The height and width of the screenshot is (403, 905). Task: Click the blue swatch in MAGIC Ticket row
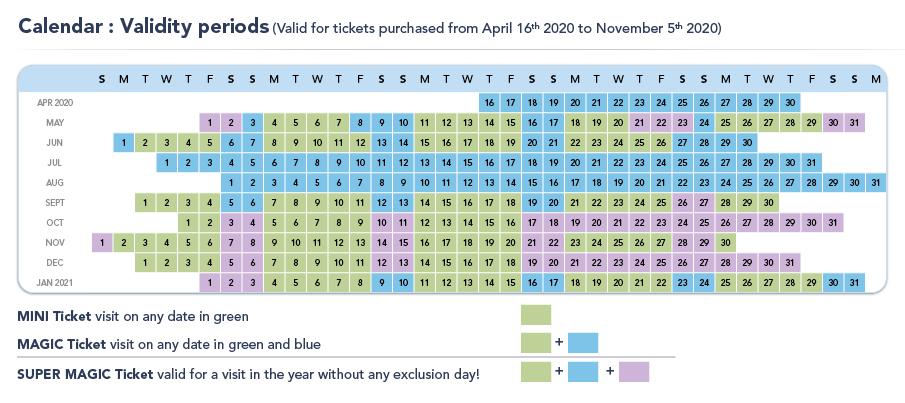tap(582, 343)
